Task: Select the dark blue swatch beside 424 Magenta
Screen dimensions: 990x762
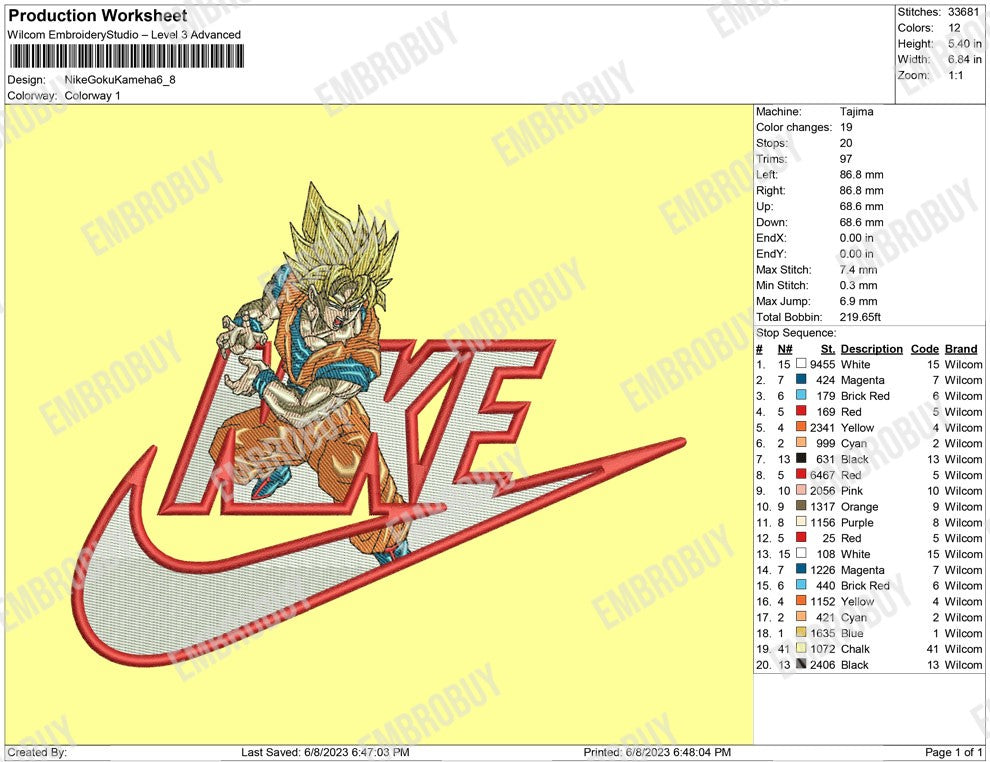Action: tap(801, 379)
